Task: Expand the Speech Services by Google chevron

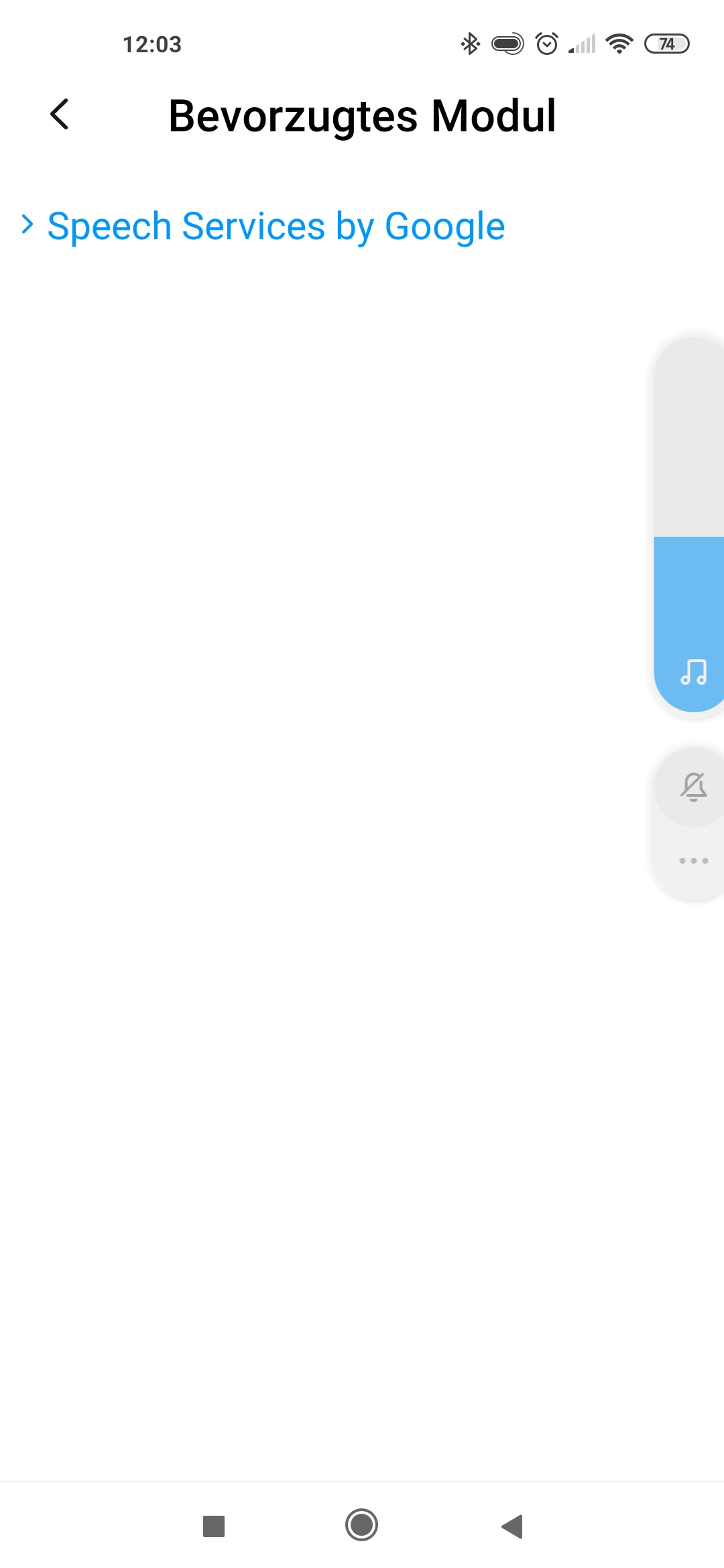Action: coord(27,224)
